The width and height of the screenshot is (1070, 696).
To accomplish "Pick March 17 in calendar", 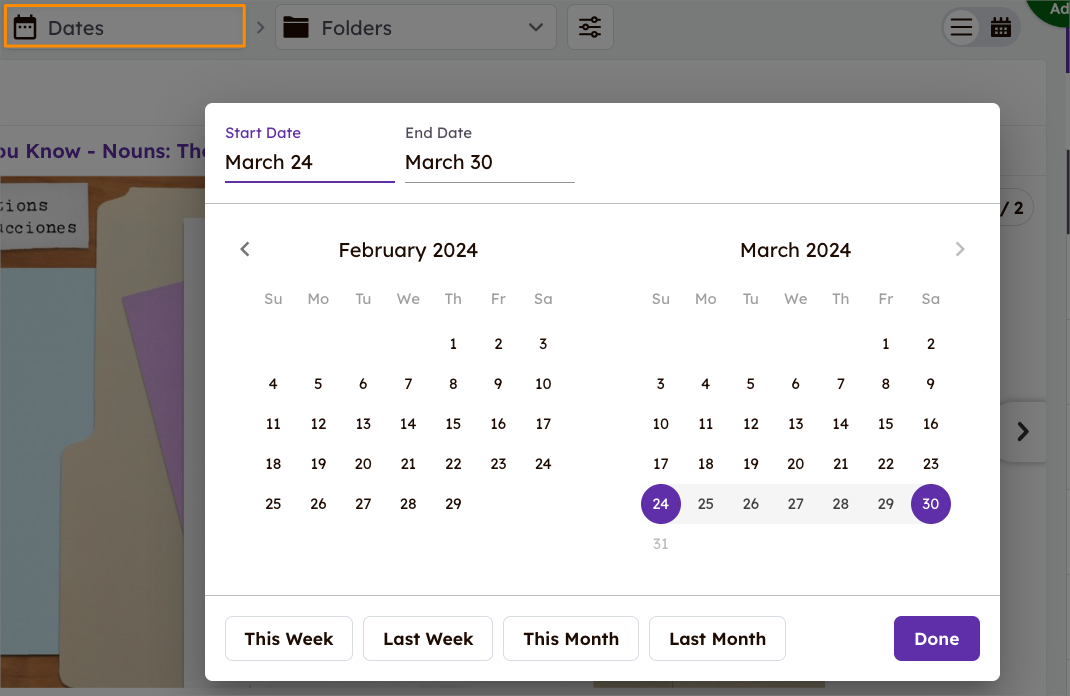I will [661, 464].
